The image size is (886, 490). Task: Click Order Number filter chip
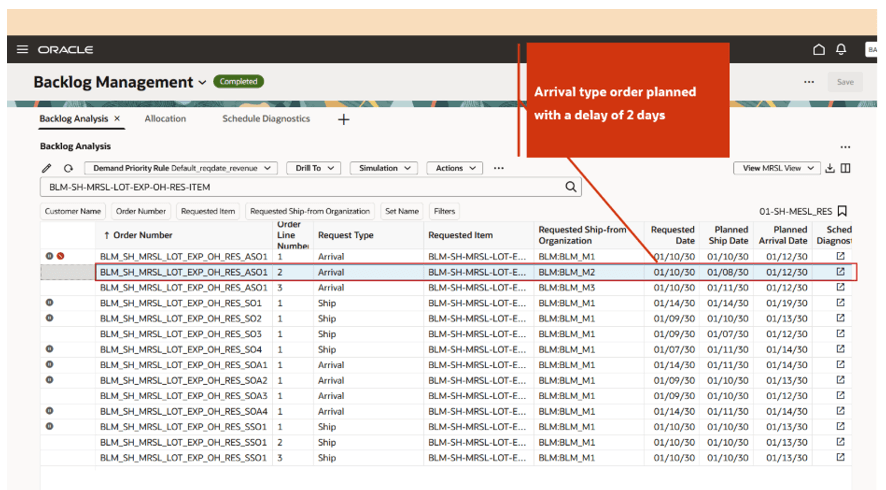[x=141, y=211]
